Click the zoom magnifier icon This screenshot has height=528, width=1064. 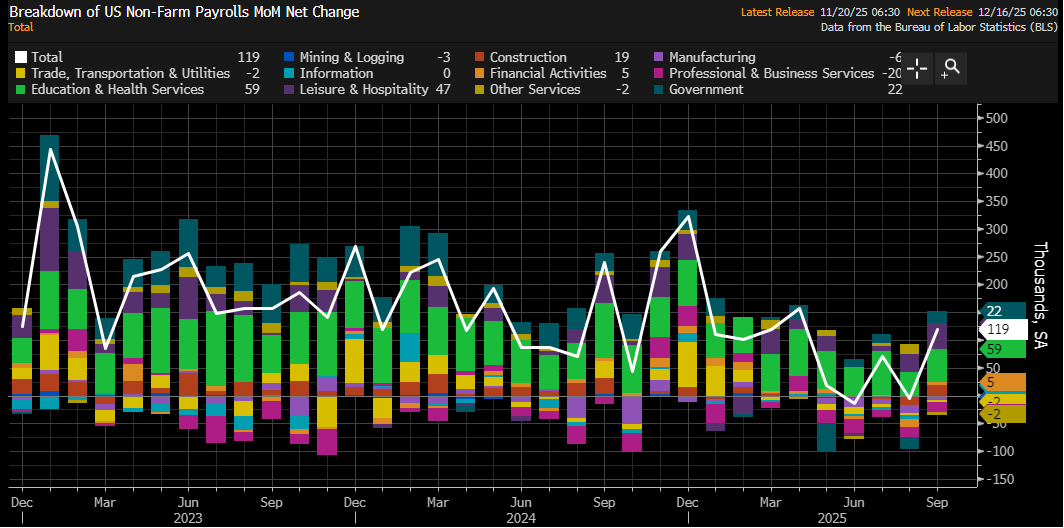(x=951, y=68)
